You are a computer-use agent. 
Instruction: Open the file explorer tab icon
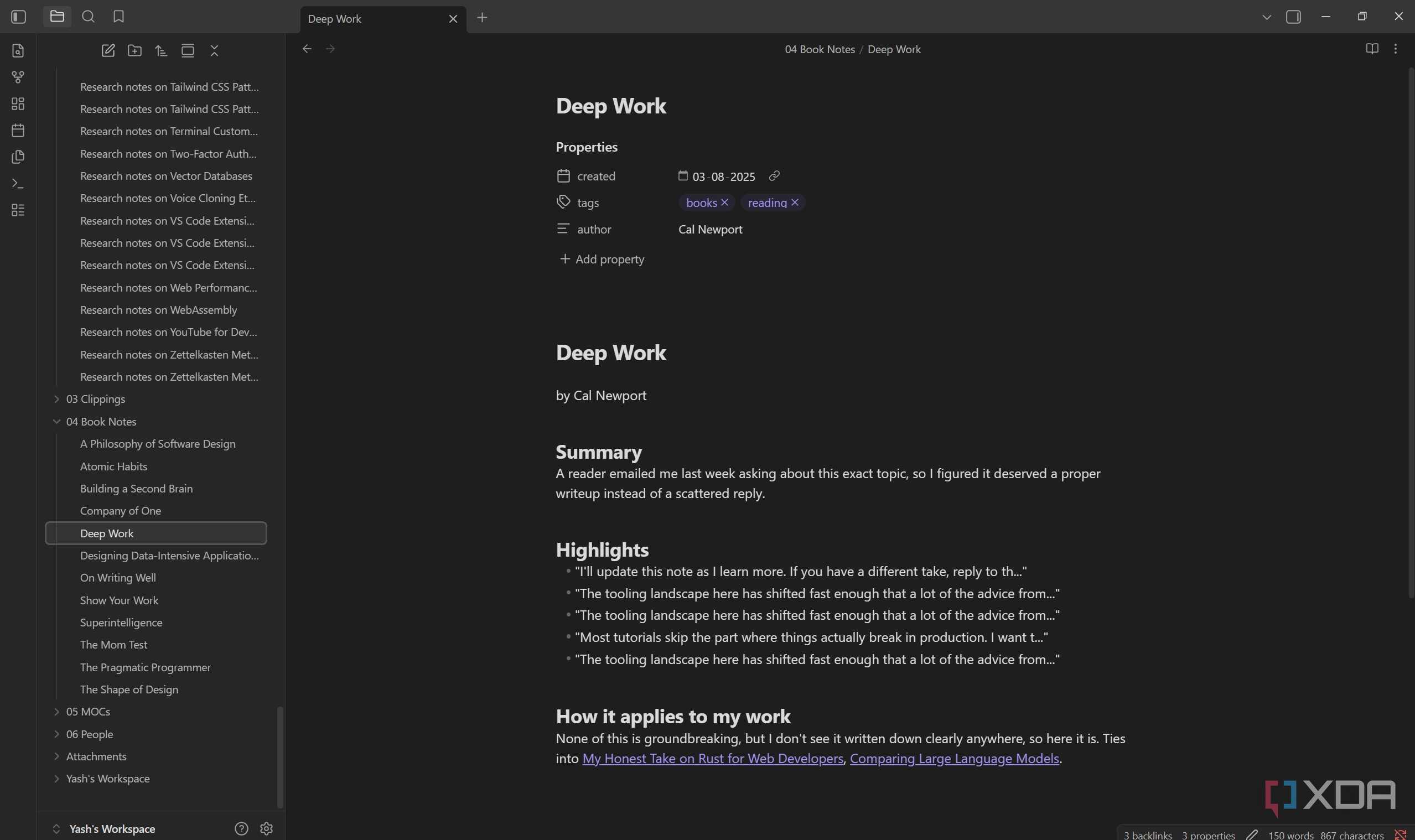point(57,17)
